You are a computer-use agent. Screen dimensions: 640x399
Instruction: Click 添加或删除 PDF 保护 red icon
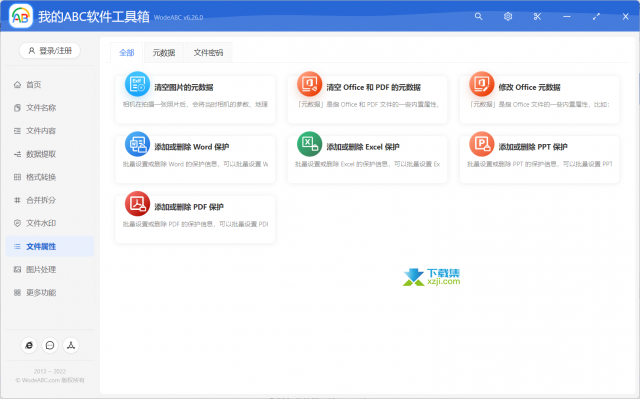click(x=137, y=204)
